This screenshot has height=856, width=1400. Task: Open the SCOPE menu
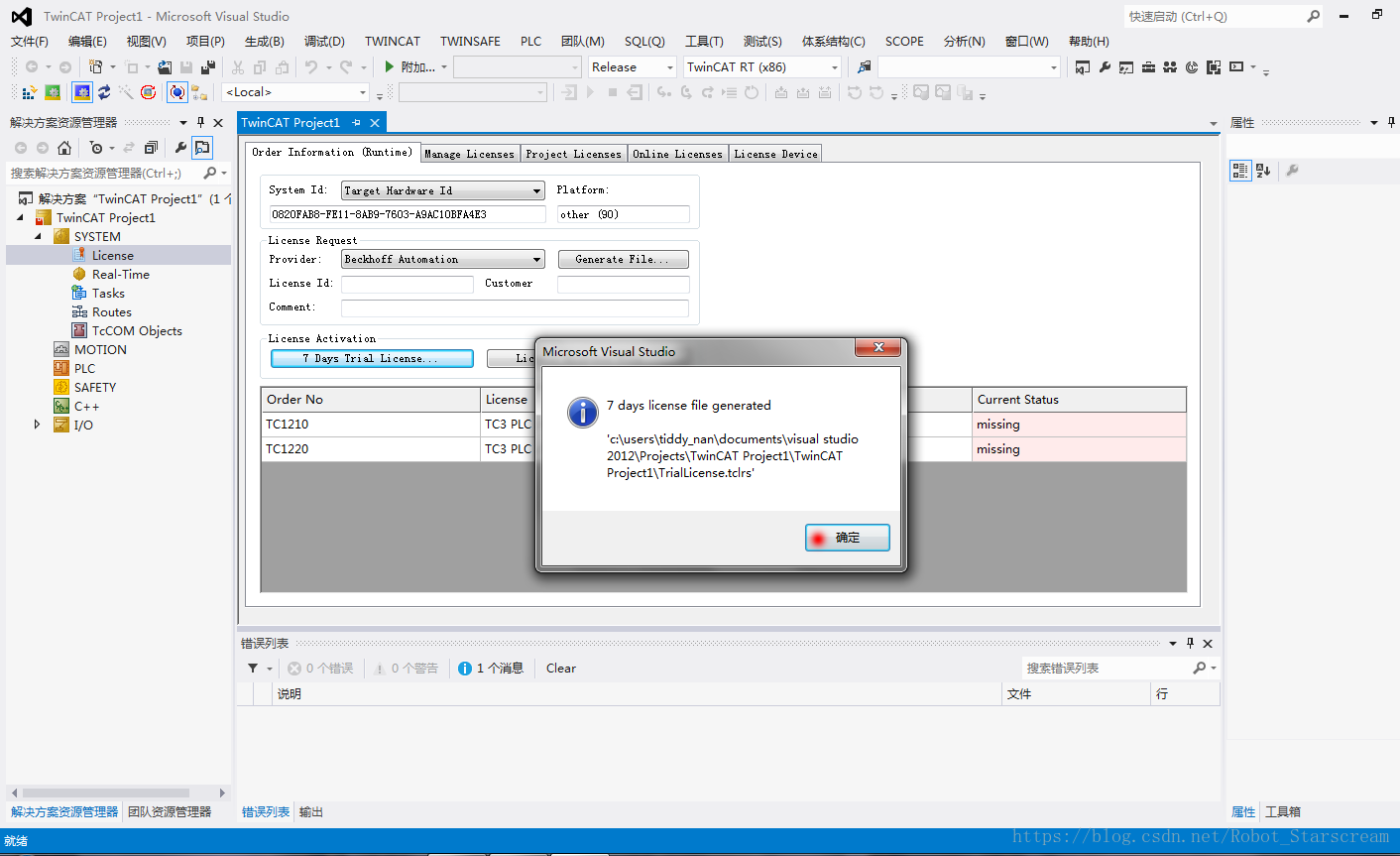point(904,41)
